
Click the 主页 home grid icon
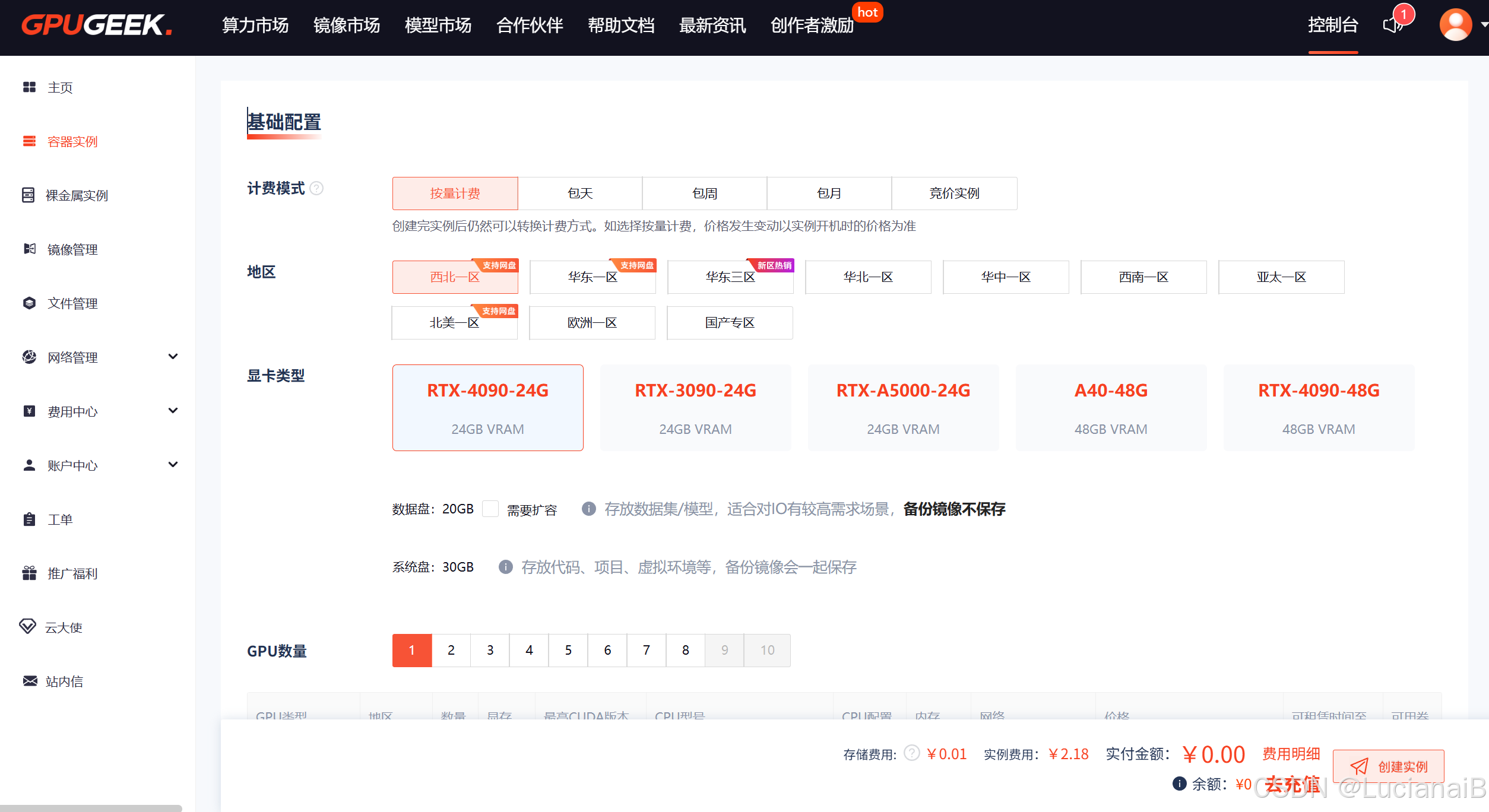tap(29, 87)
